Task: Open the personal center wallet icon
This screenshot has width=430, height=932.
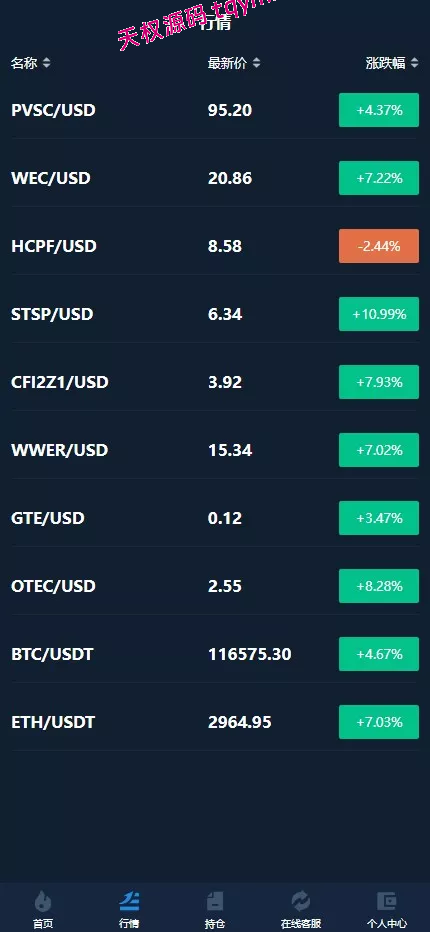Action: (387, 901)
